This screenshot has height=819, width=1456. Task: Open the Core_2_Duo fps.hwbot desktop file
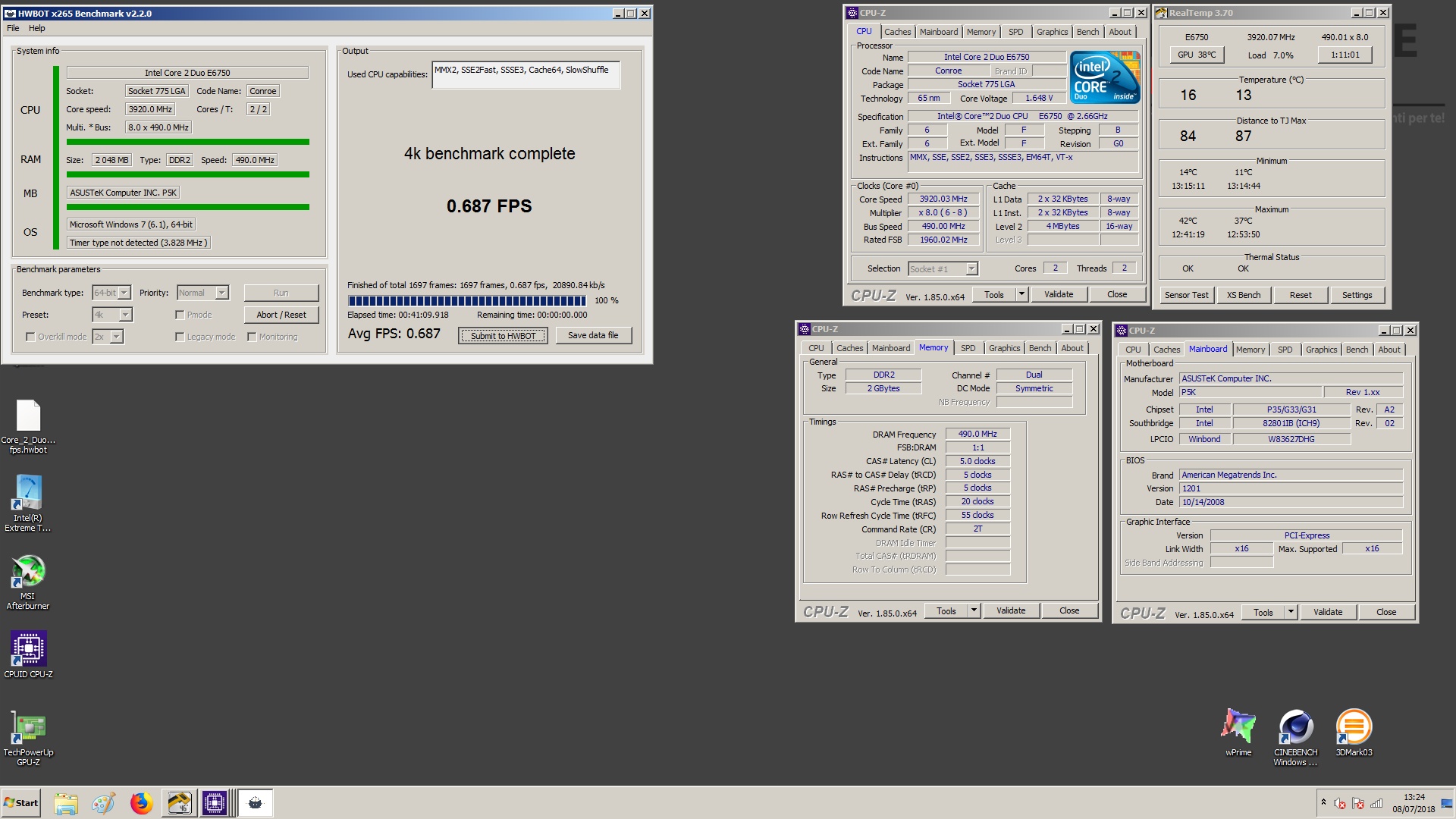coord(28,427)
